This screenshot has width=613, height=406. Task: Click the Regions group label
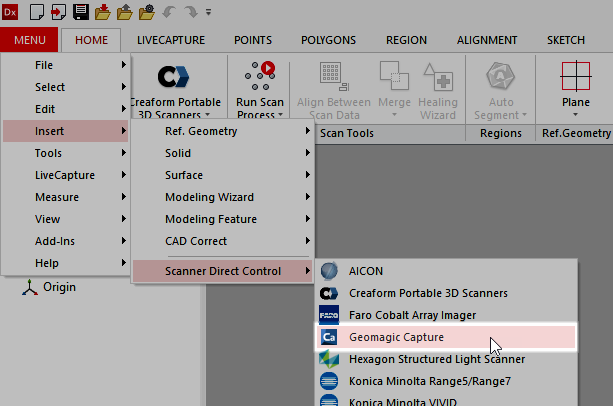(x=501, y=133)
